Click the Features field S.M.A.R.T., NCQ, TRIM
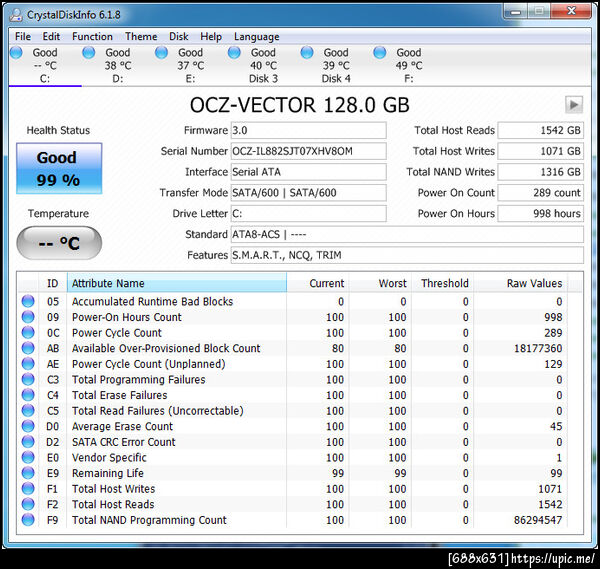This screenshot has width=600, height=569. 407,255
